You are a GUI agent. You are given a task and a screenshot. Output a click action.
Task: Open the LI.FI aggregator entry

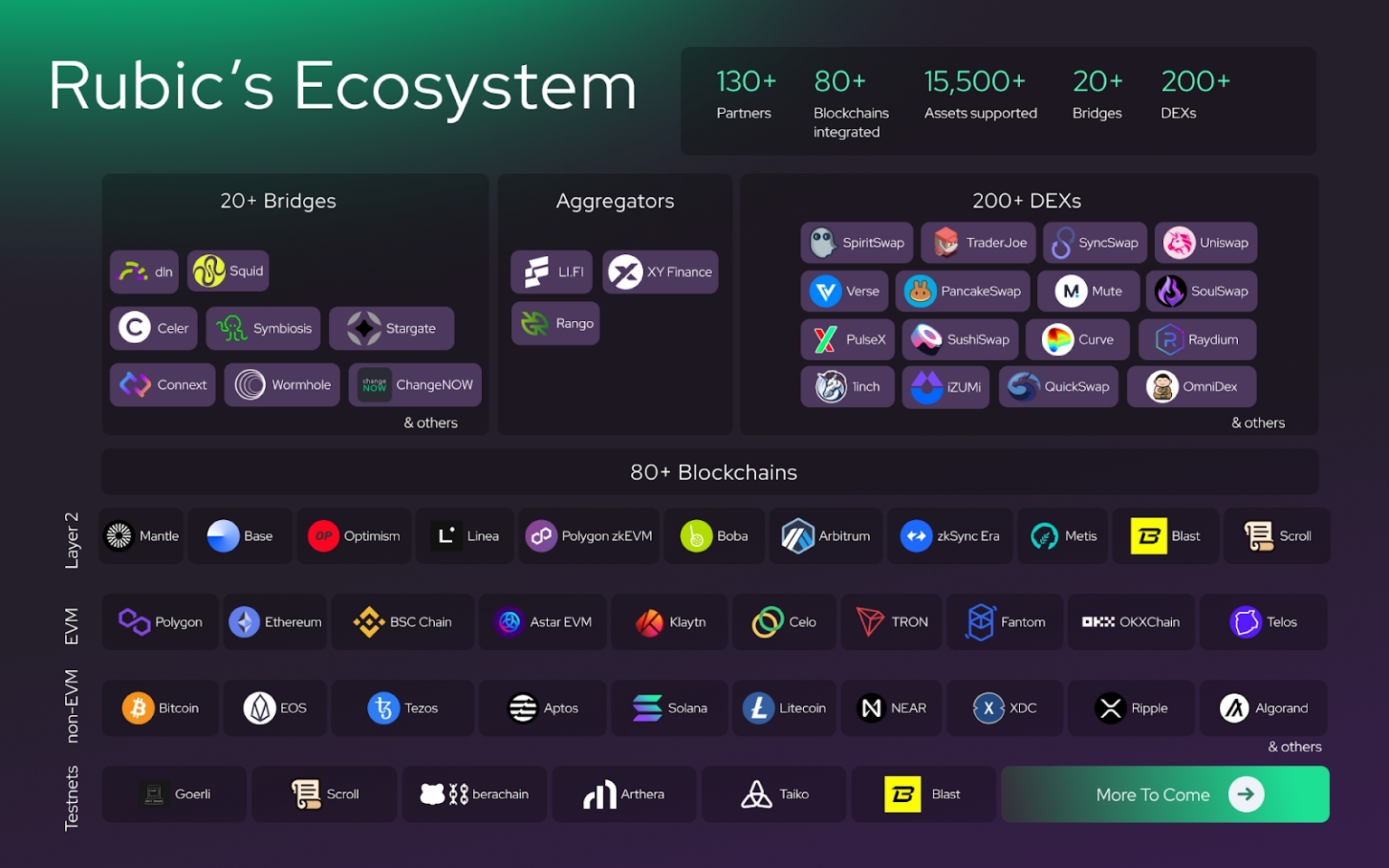(x=551, y=271)
